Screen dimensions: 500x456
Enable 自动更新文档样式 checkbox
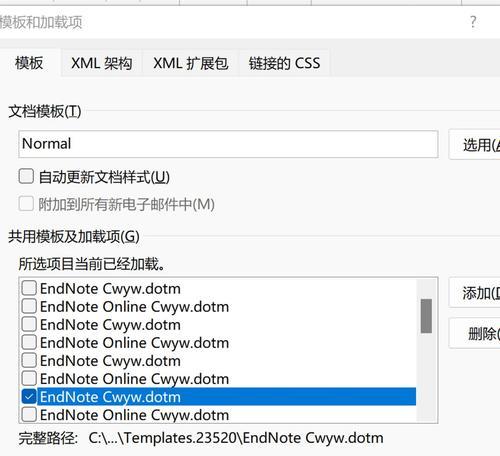point(26,176)
